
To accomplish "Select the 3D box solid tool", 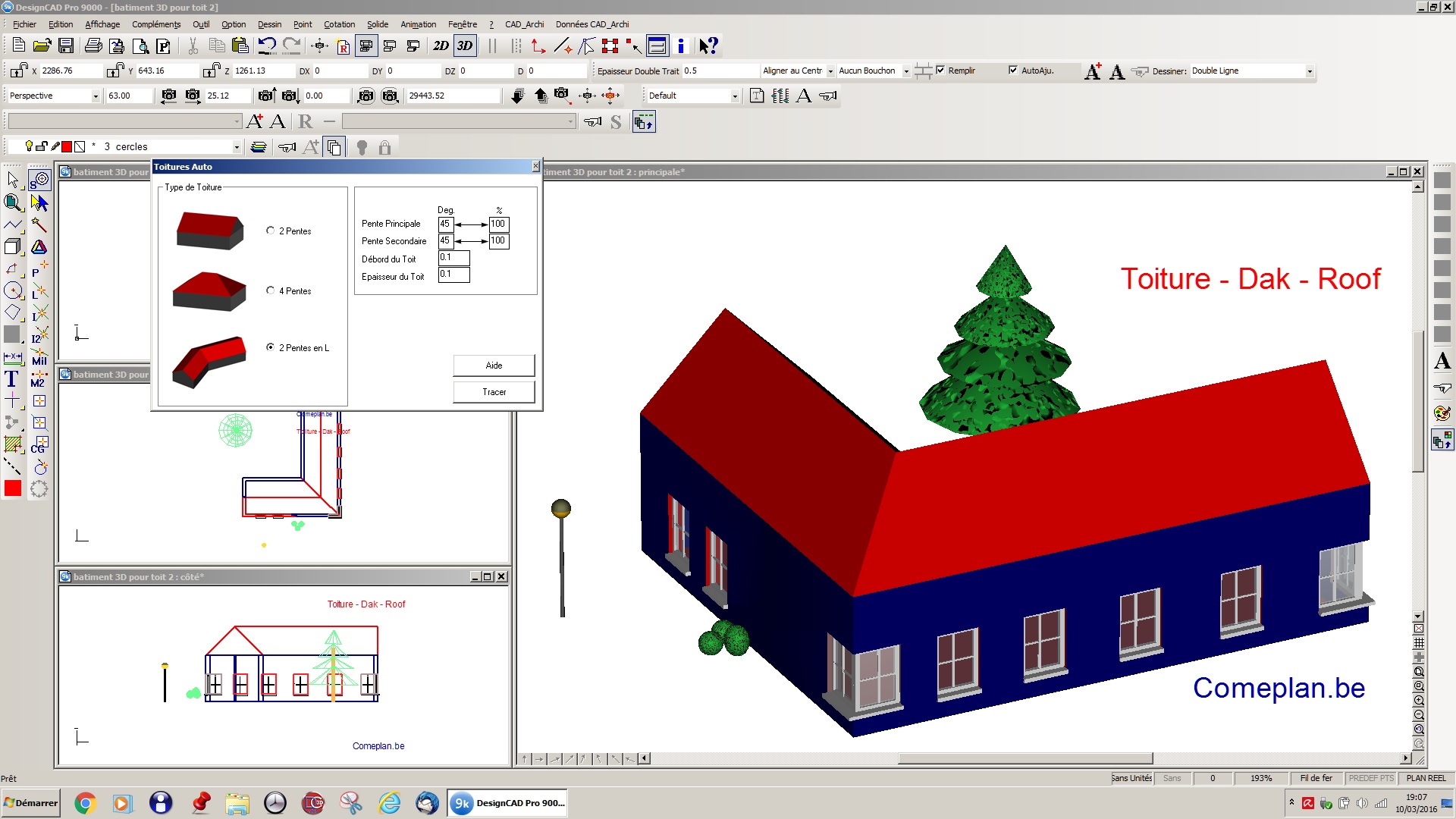I will coord(13,246).
